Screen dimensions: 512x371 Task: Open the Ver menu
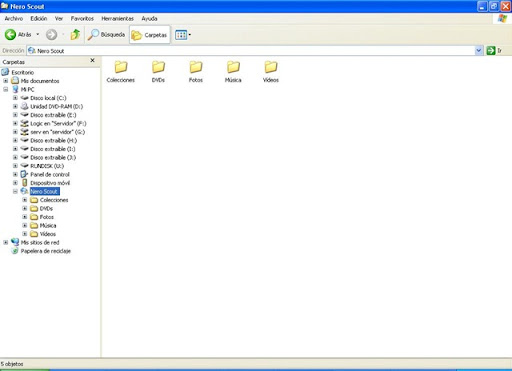59,19
